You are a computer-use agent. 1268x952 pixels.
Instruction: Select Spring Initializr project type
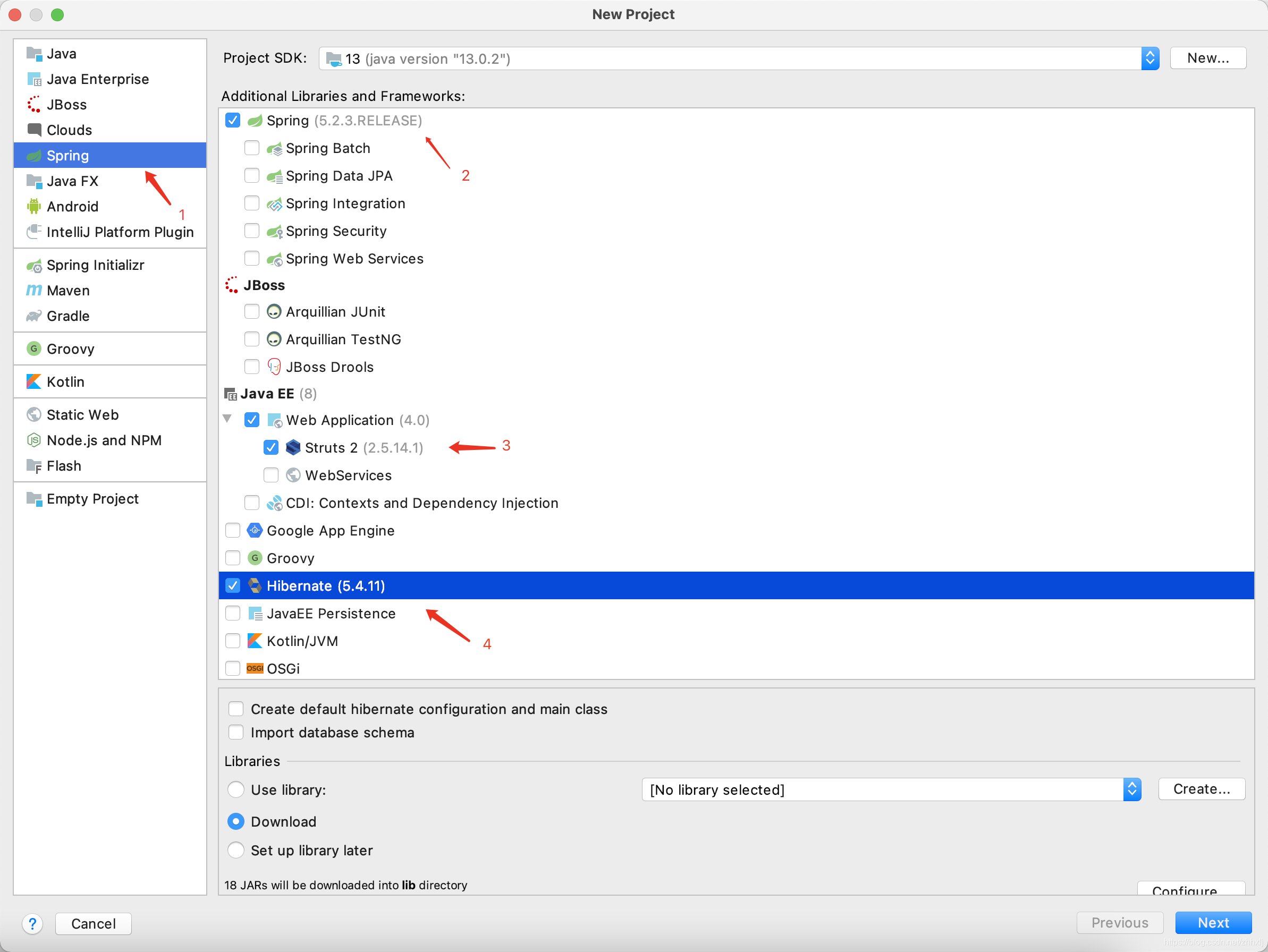coord(95,266)
